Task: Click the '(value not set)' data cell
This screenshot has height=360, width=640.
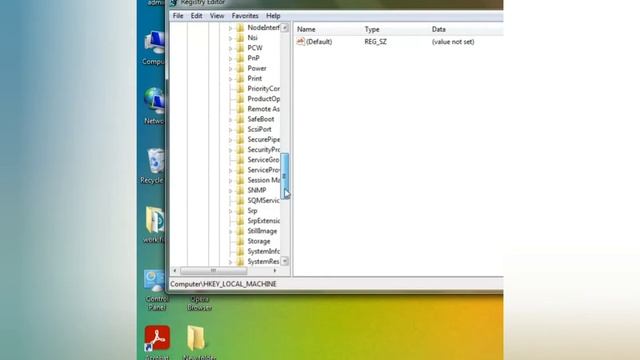Action: tap(453, 42)
